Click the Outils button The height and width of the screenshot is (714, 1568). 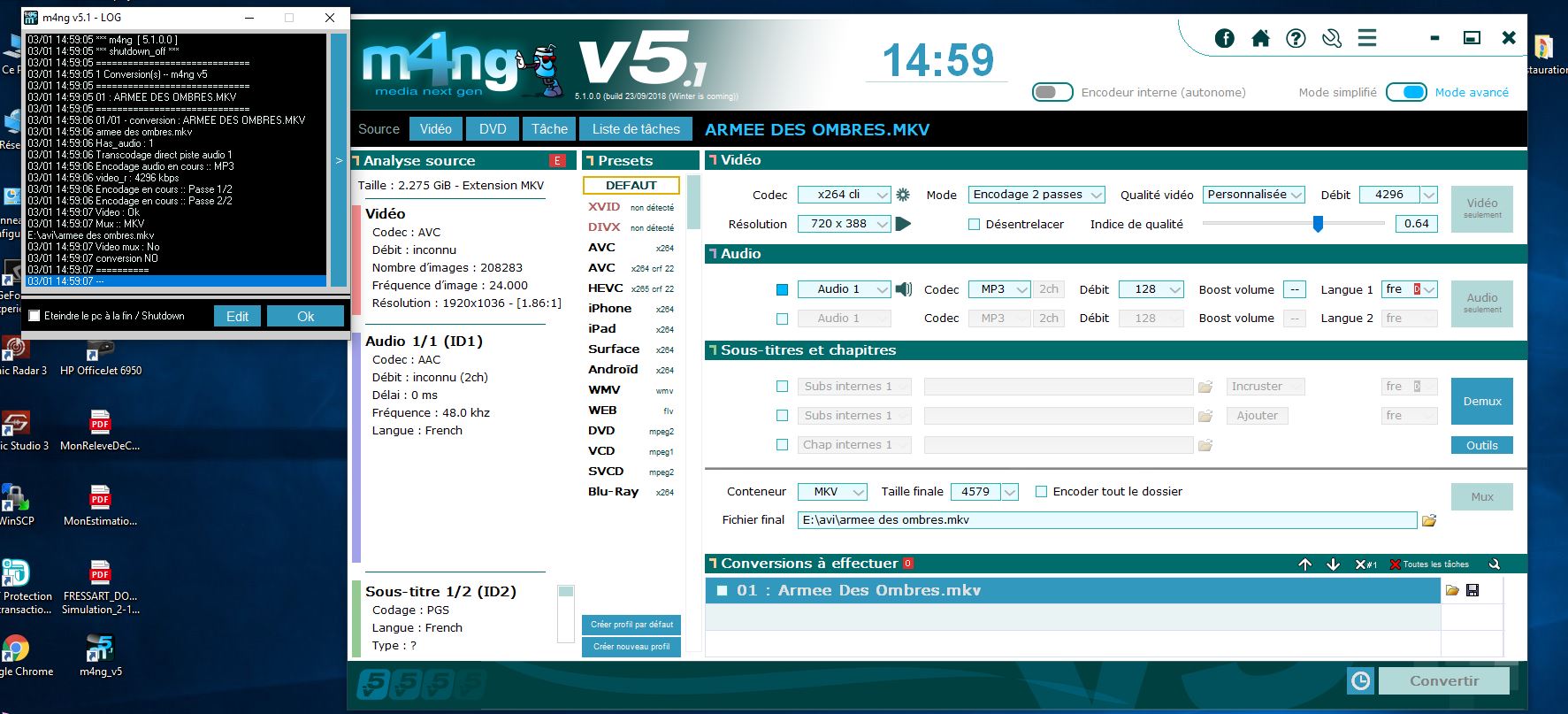click(x=1482, y=445)
